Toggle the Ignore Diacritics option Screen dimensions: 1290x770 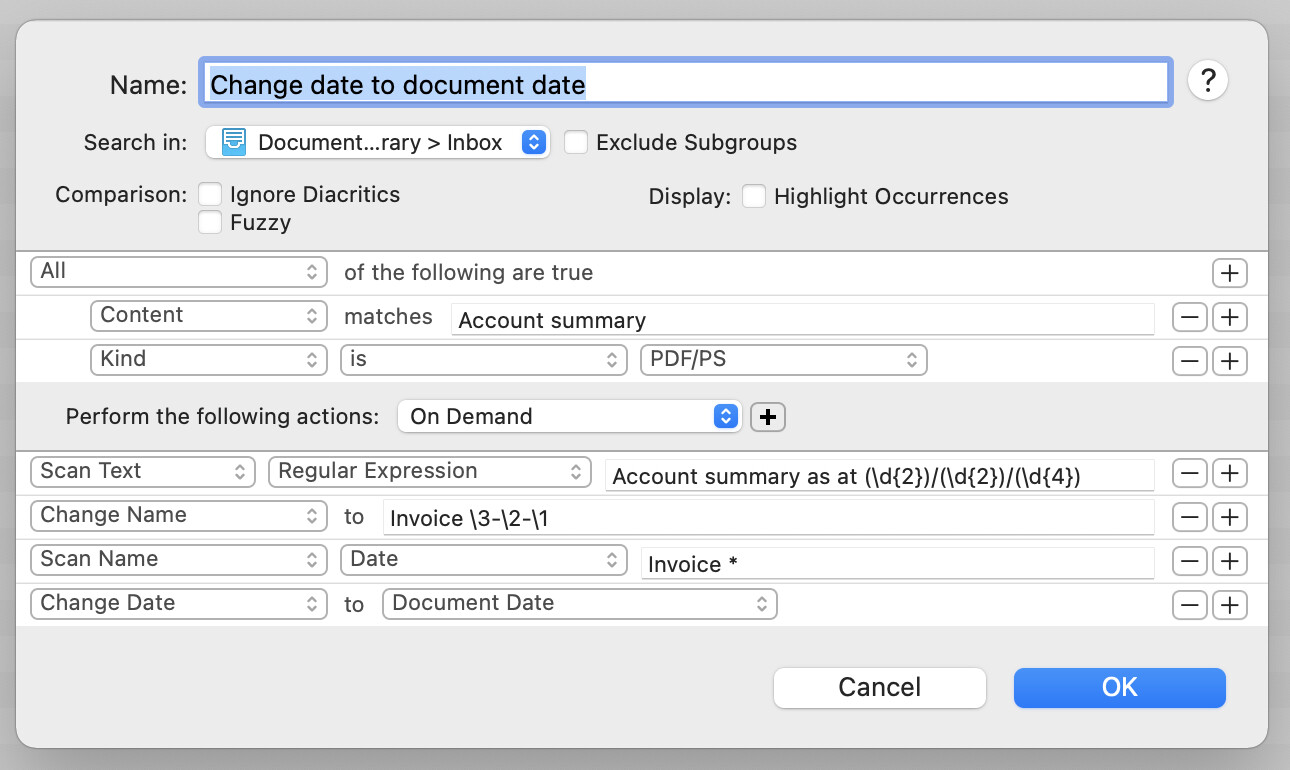tap(210, 194)
